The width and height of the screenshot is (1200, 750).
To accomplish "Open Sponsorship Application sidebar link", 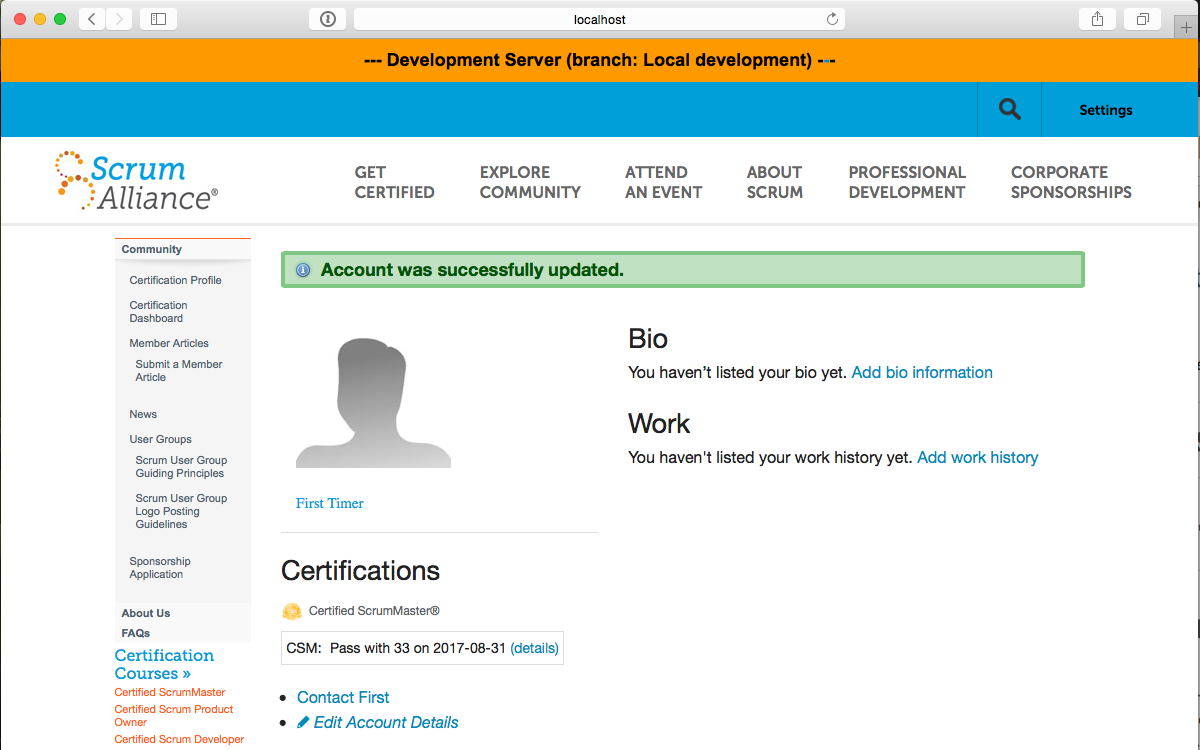I will [x=160, y=568].
